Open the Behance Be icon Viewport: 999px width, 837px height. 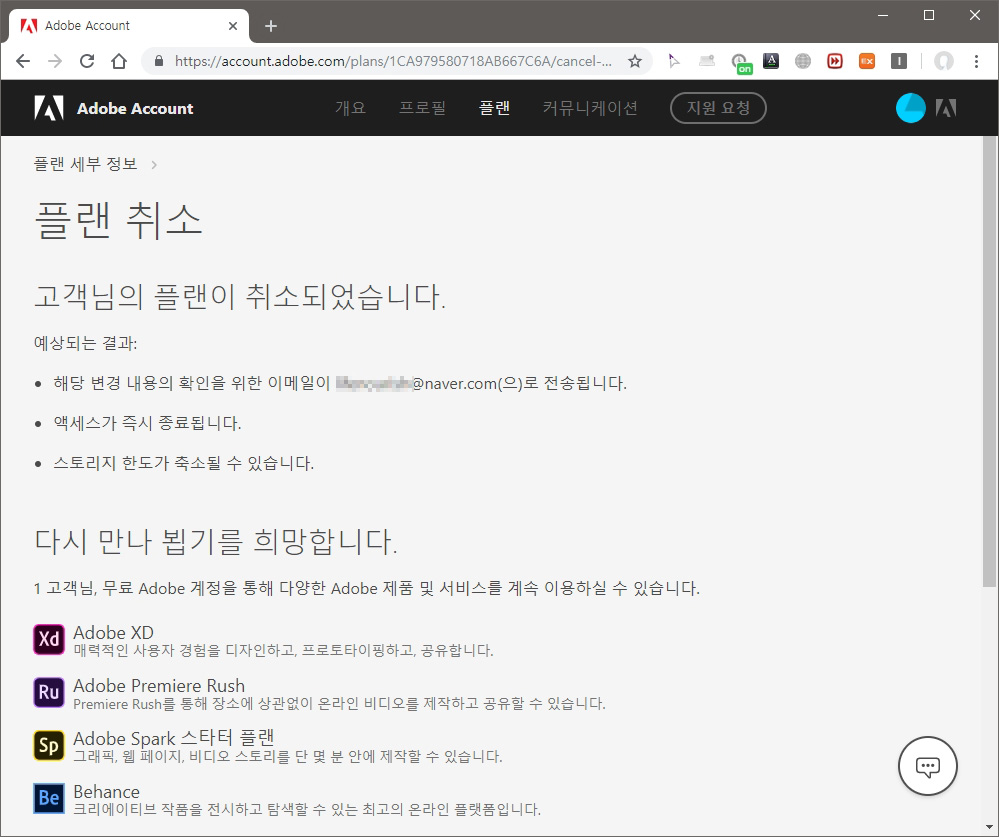click(x=48, y=798)
